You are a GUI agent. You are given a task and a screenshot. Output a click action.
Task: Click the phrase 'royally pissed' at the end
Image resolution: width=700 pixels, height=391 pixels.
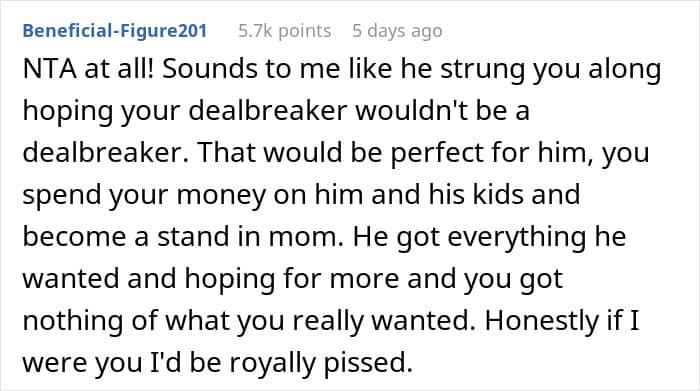(321, 364)
